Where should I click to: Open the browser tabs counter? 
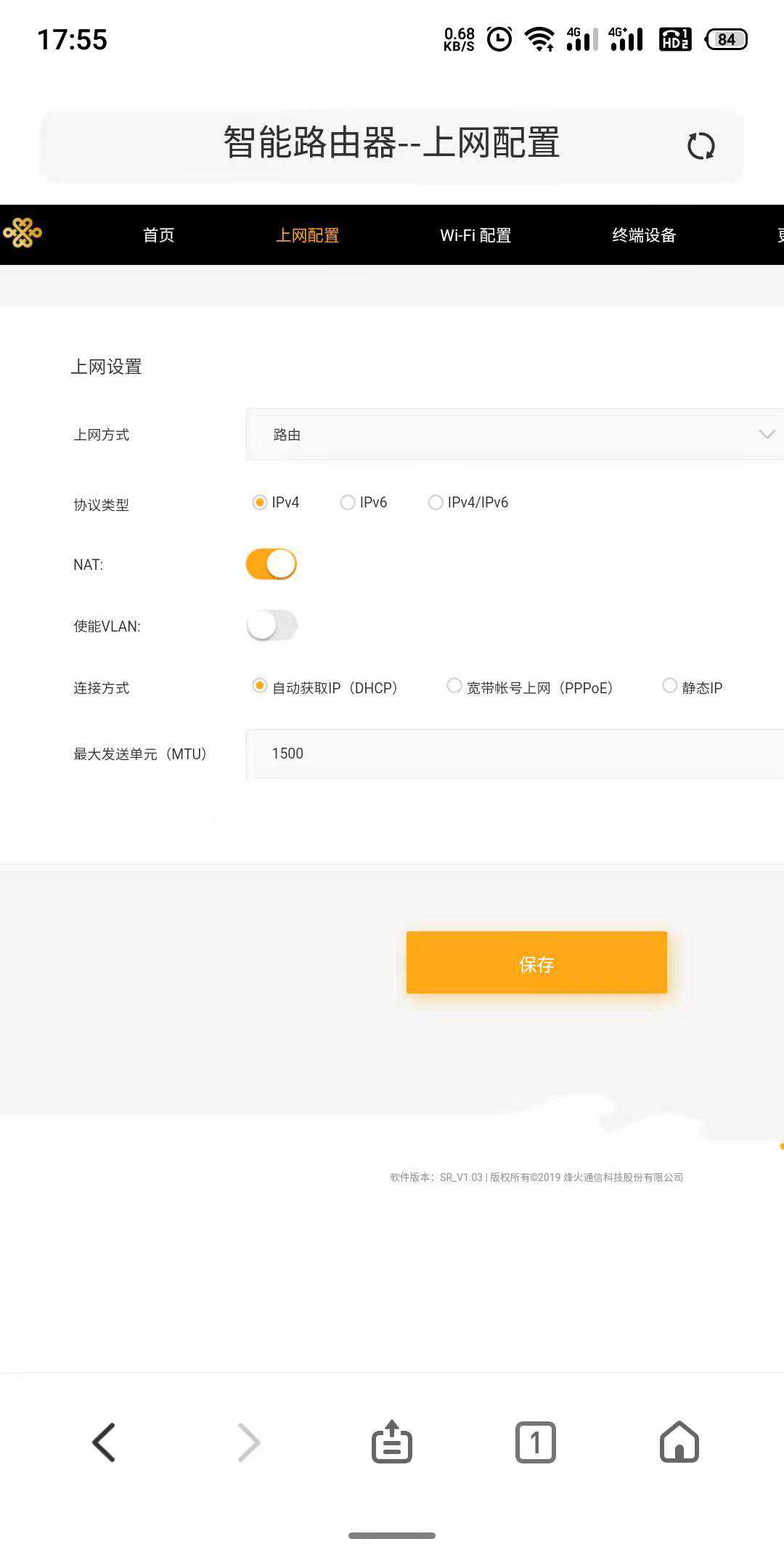click(x=535, y=1442)
